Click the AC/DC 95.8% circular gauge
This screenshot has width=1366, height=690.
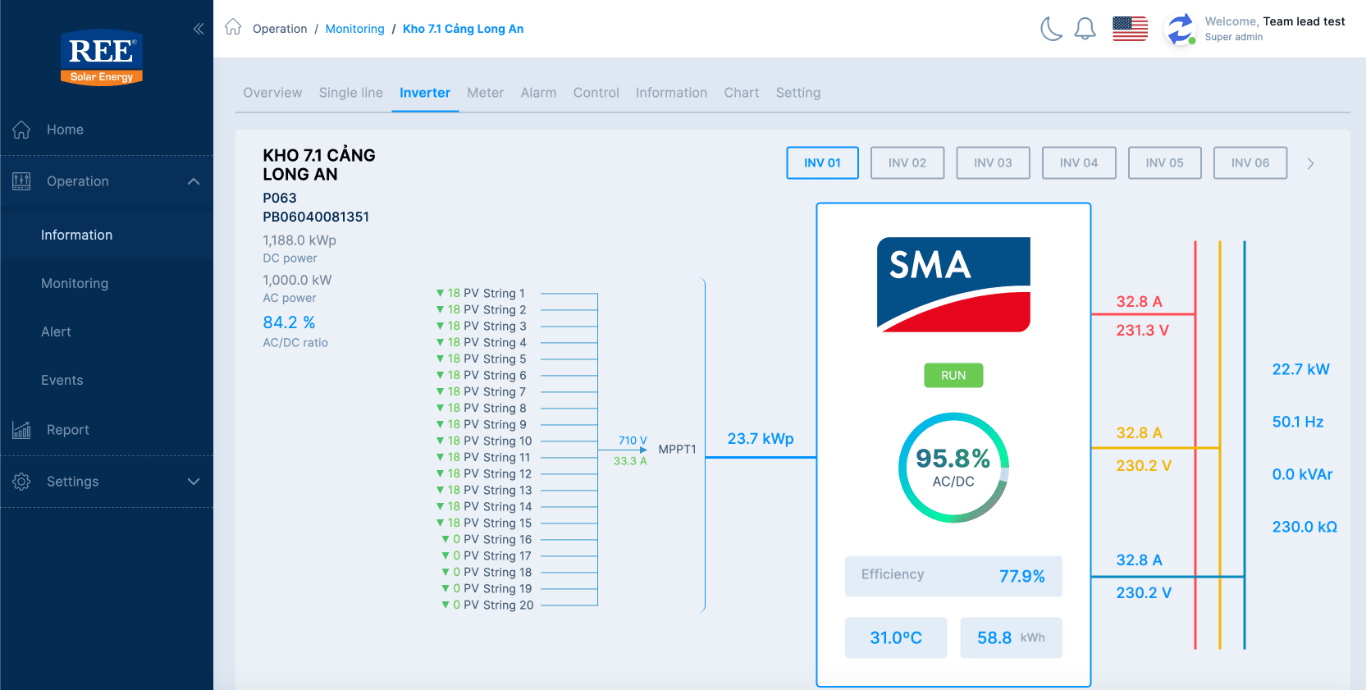pos(953,467)
